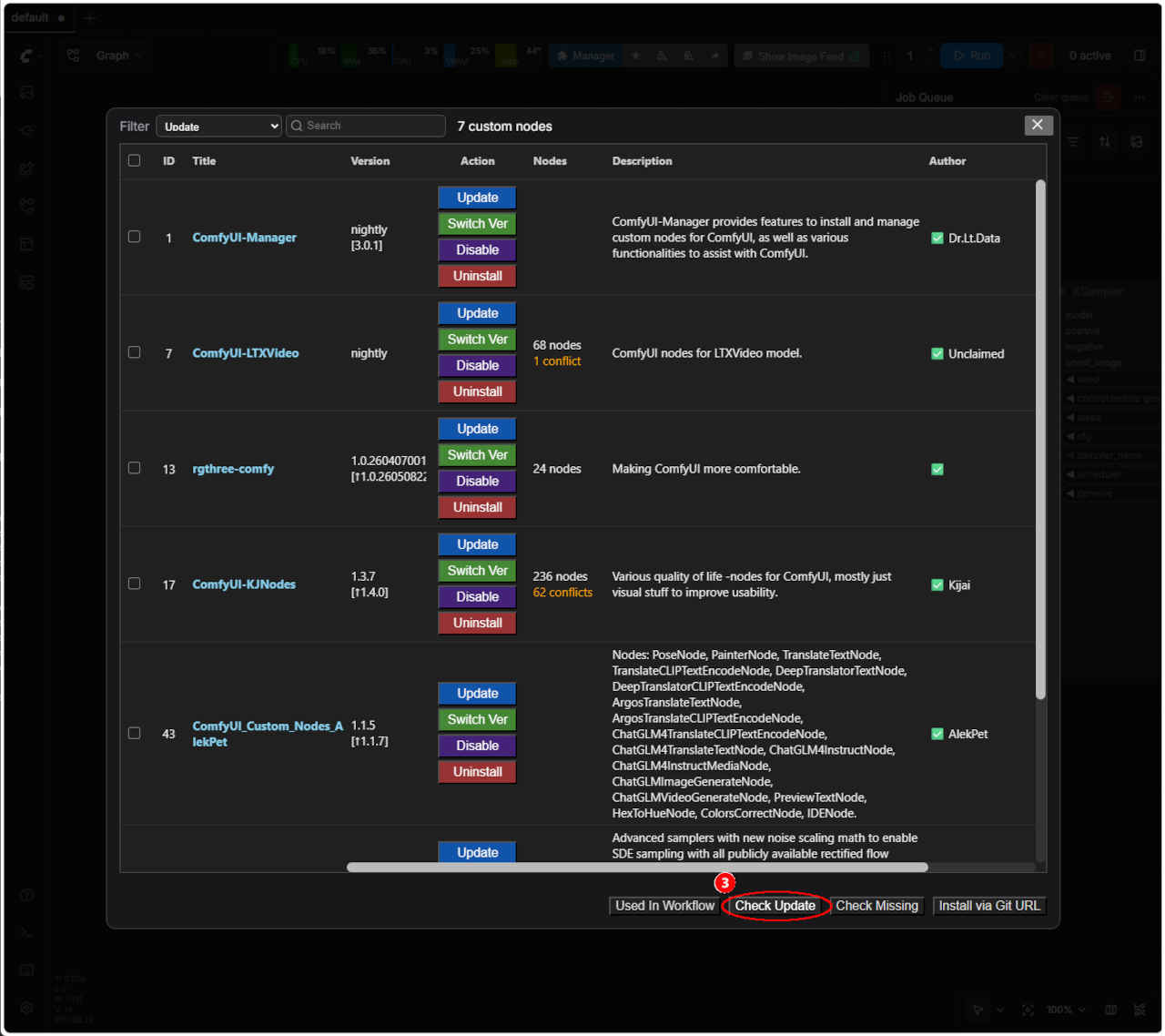1165x1036 pixels.
Task: Click the green check beside Unclaimed author
Action: pyautogui.click(x=937, y=354)
